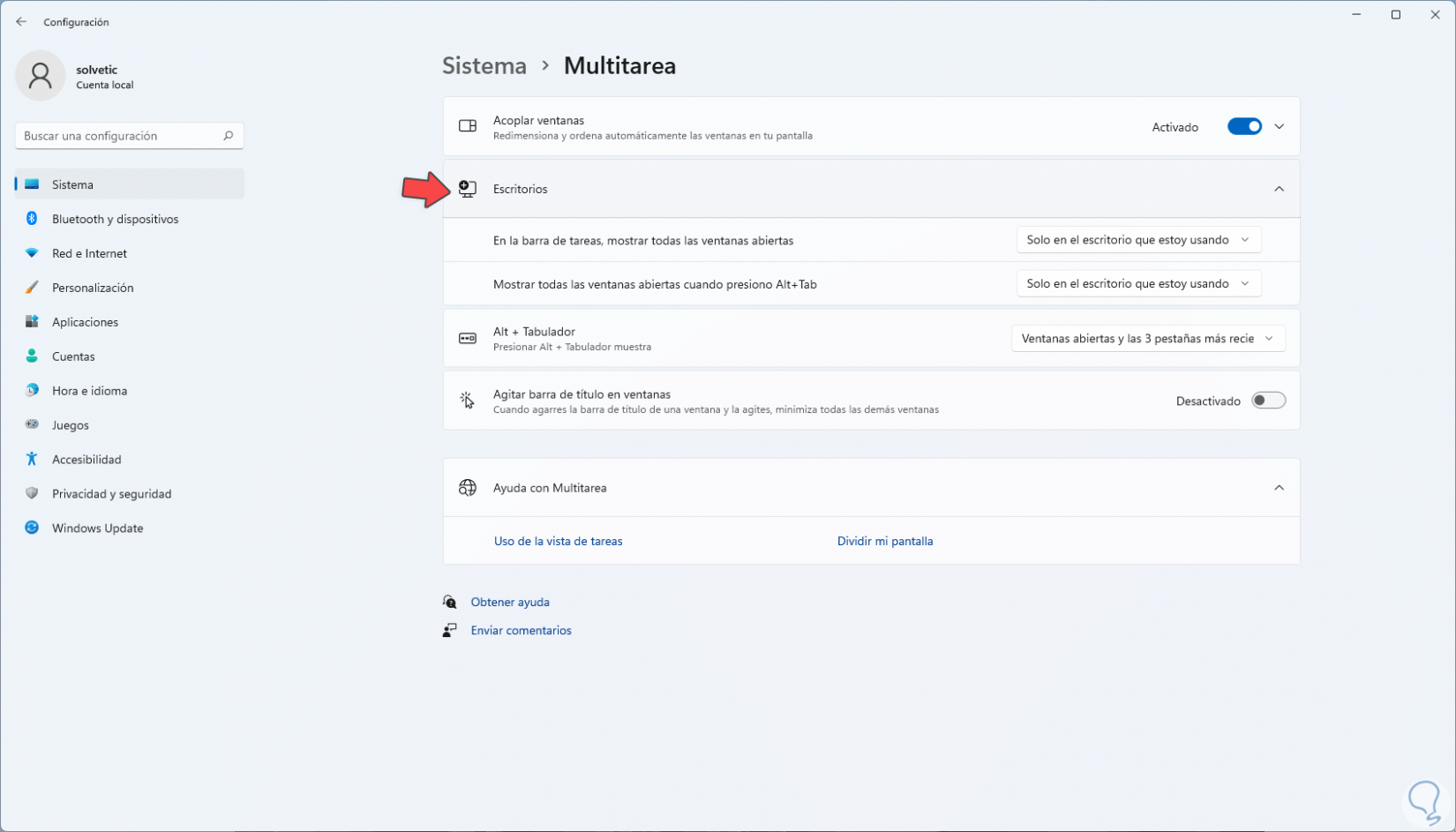Click Dividir mi pantalla link
1456x832 pixels.
(884, 542)
